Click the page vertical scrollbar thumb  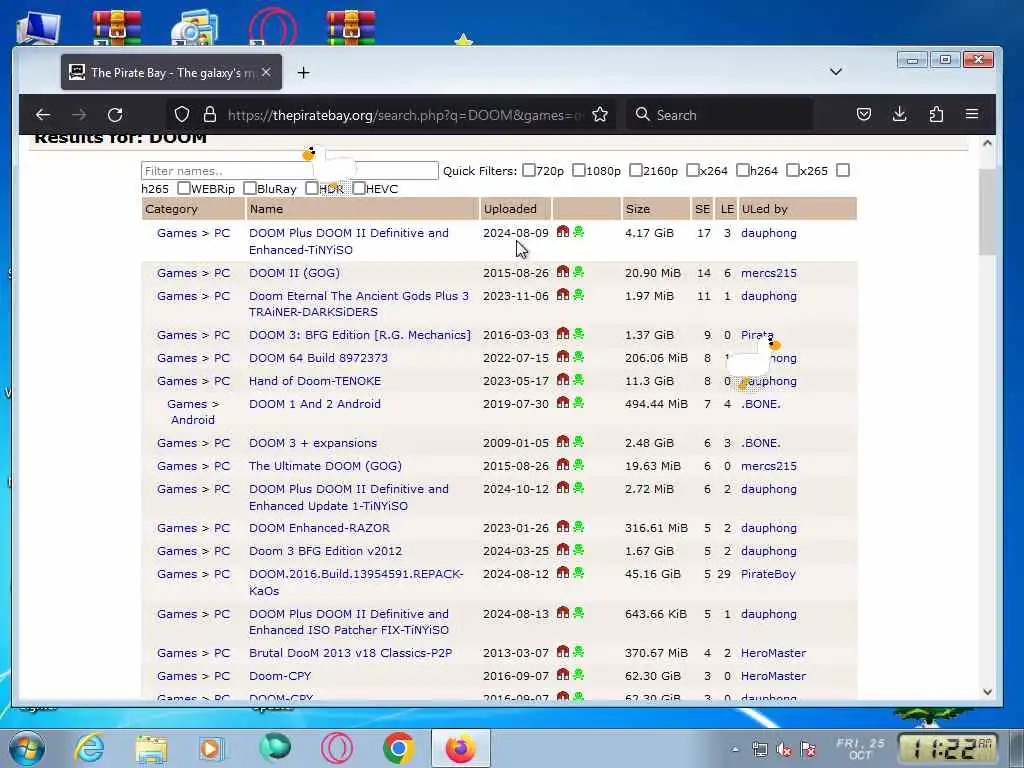tap(987, 211)
